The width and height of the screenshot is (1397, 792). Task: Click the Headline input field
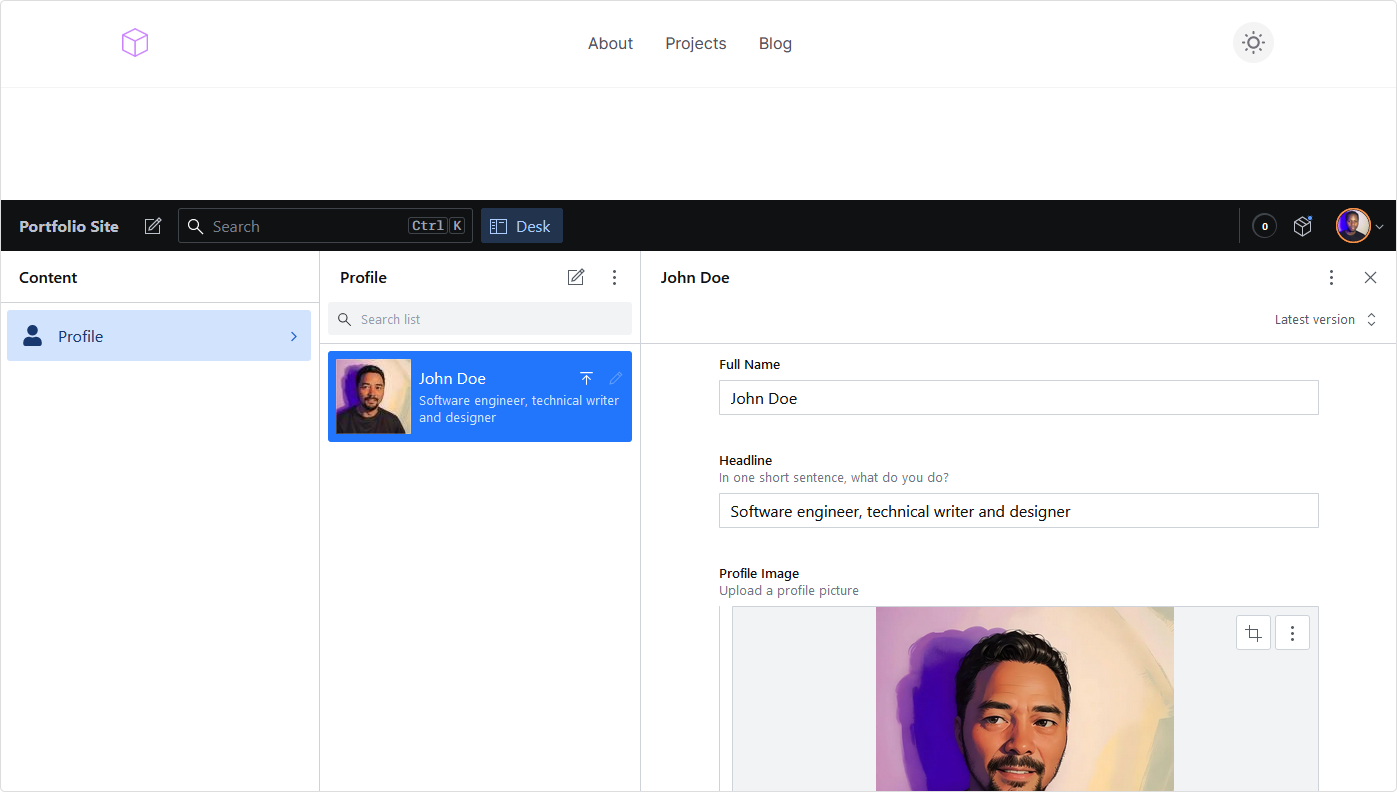(x=1018, y=511)
